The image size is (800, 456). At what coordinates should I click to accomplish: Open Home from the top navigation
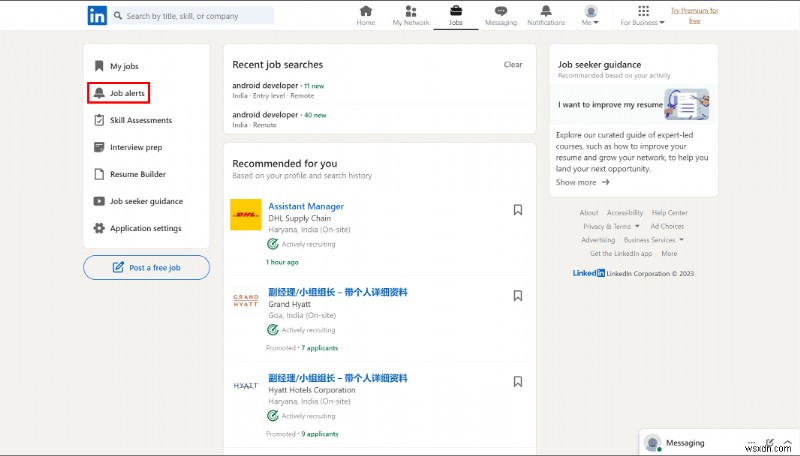click(366, 15)
